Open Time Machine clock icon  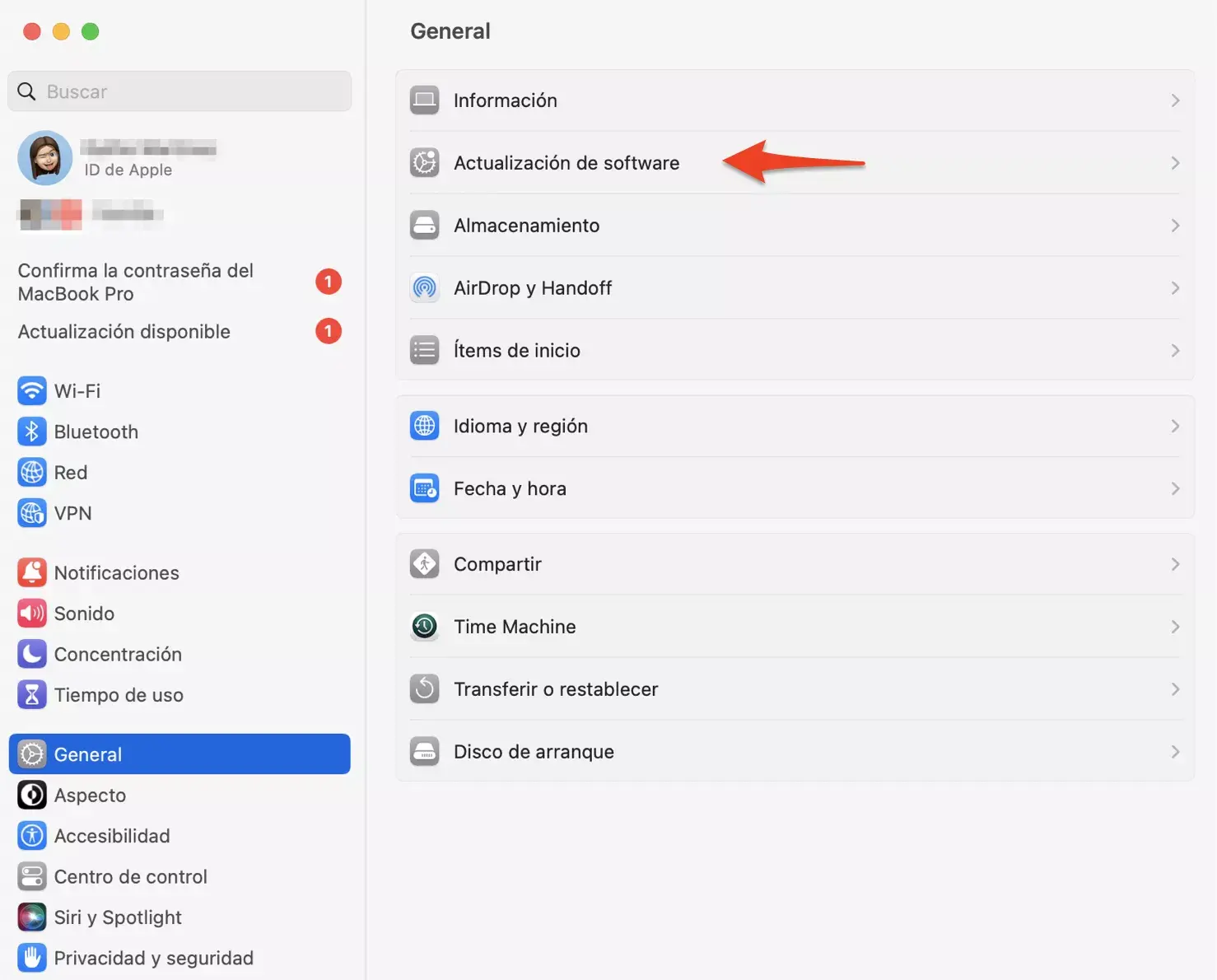[425, 627]
